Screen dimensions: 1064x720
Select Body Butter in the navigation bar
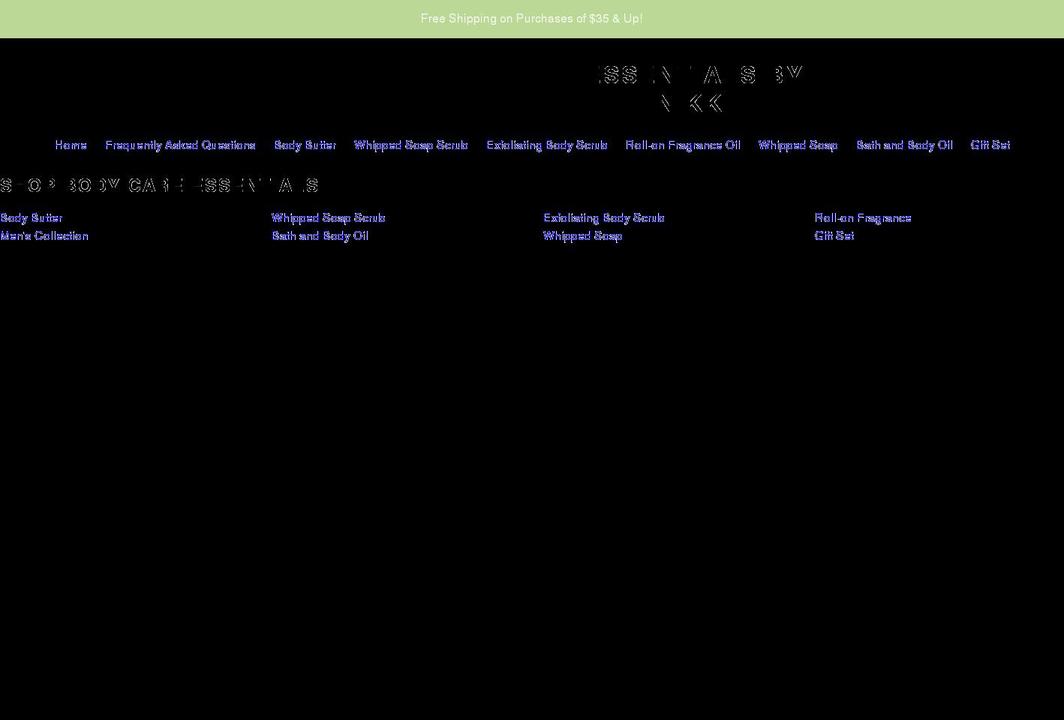[304, 145]
